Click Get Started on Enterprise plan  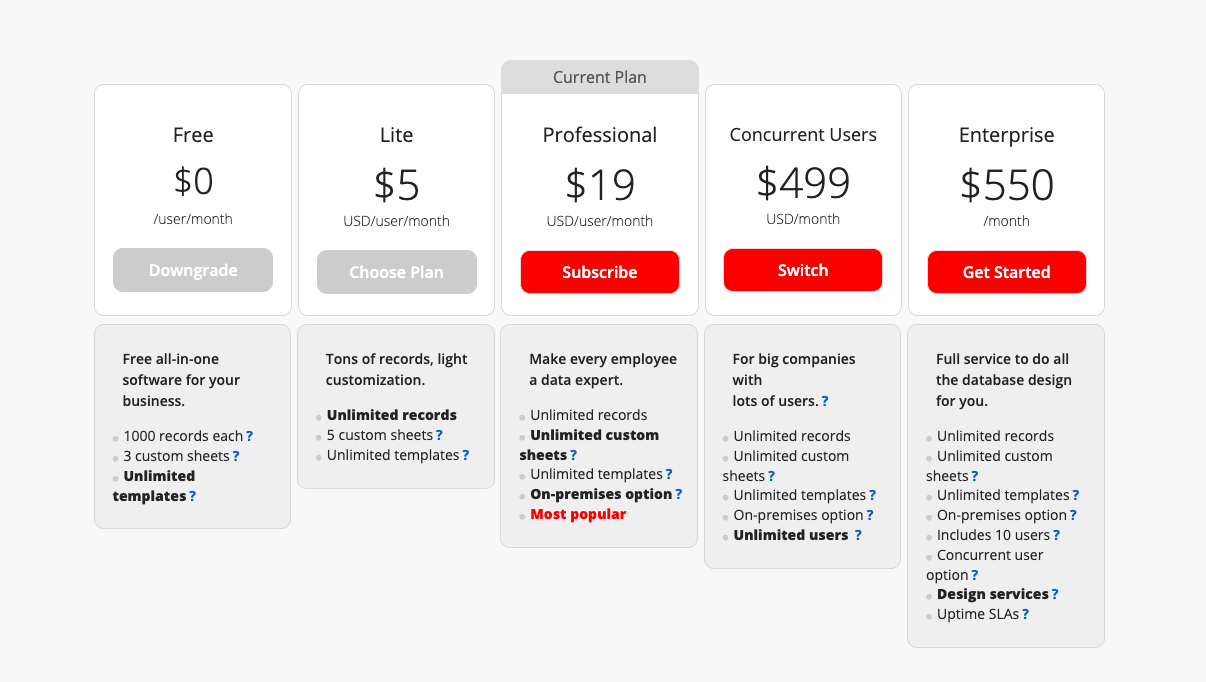1006,272
